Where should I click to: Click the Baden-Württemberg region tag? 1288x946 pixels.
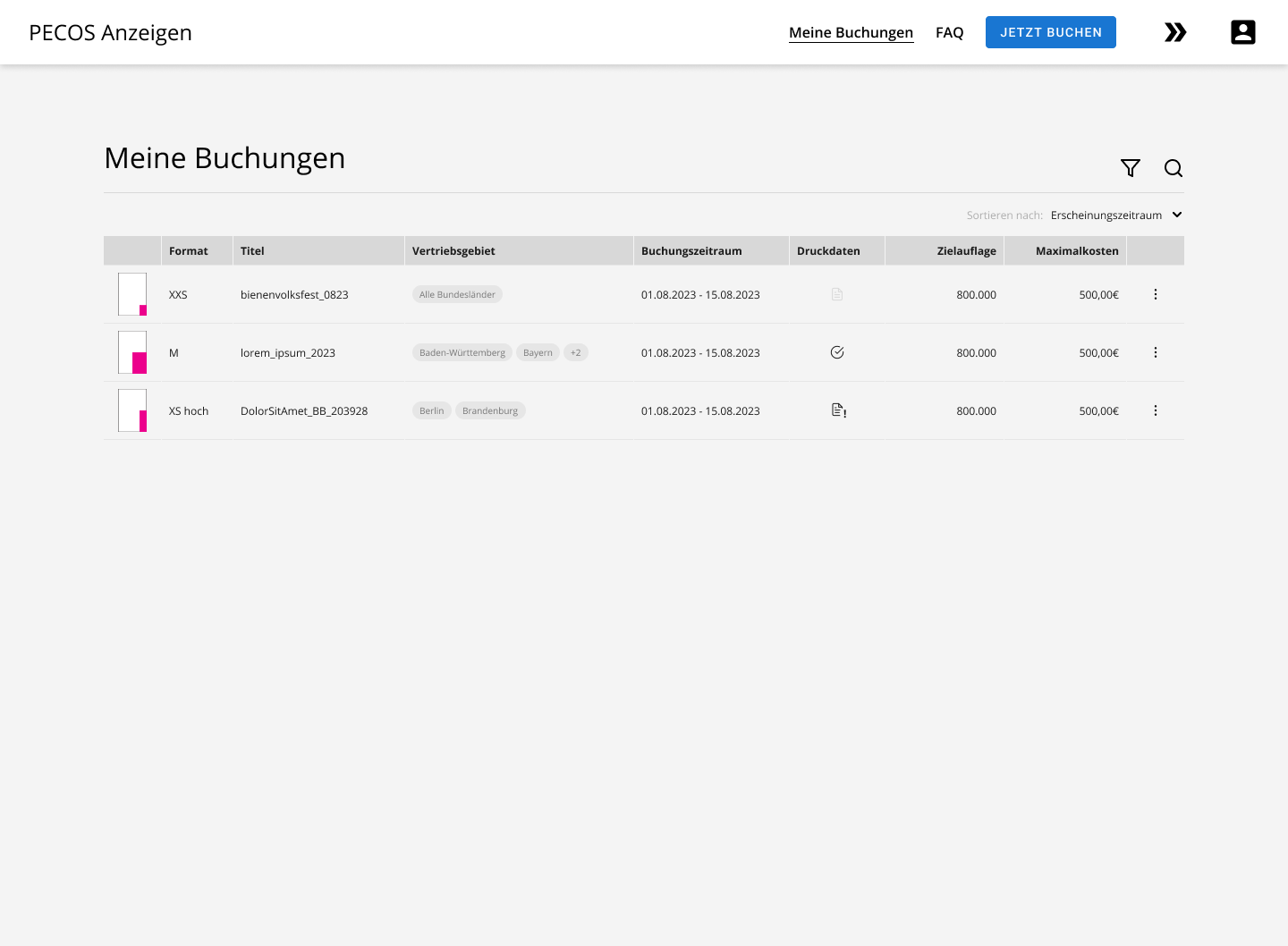[x=462, y=352]
